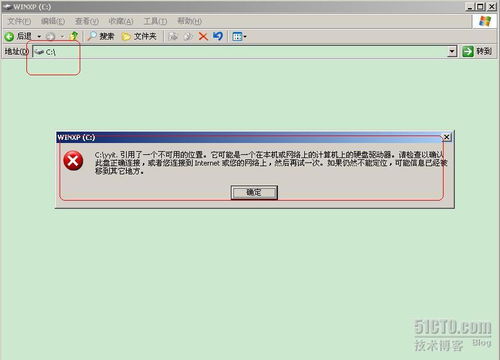Open the Favorites (收藏) menu
Viewport: 500px width, 360px height.
[121, 21]
